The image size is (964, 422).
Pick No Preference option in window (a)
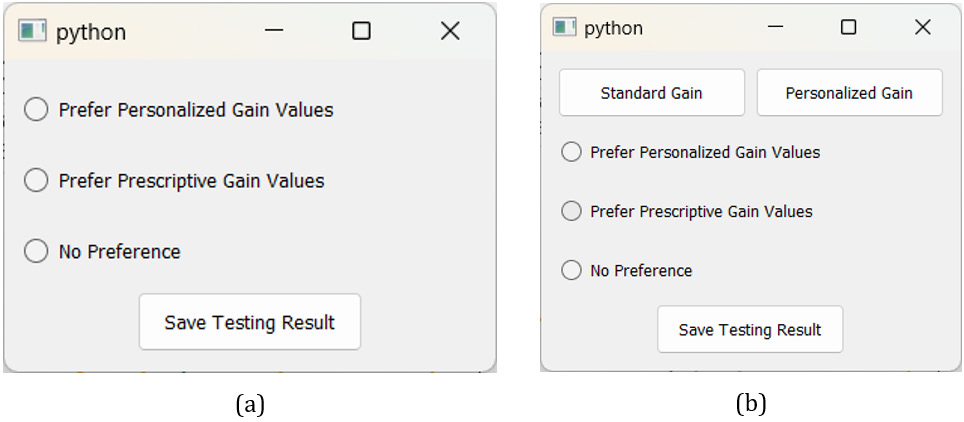[x=36, y=252]
